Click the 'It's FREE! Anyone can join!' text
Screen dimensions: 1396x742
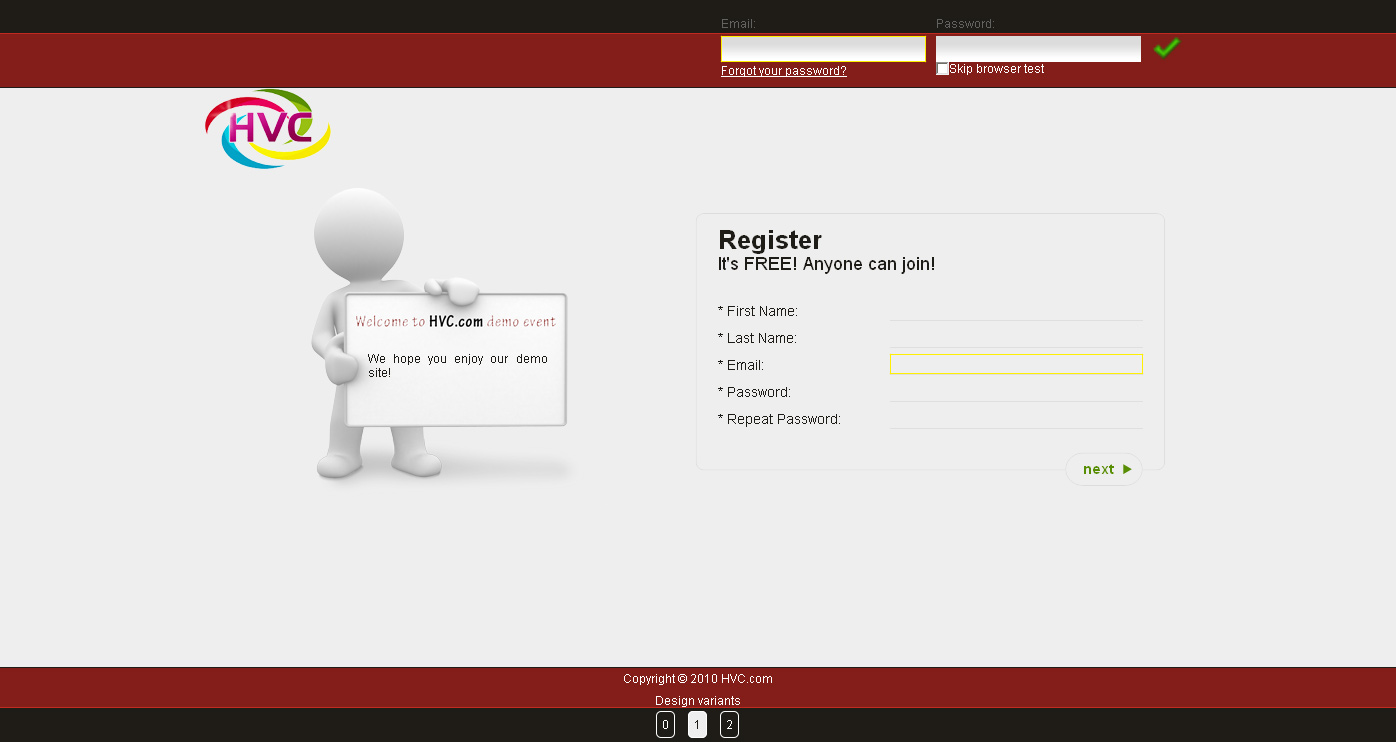(x=827, y=265)
